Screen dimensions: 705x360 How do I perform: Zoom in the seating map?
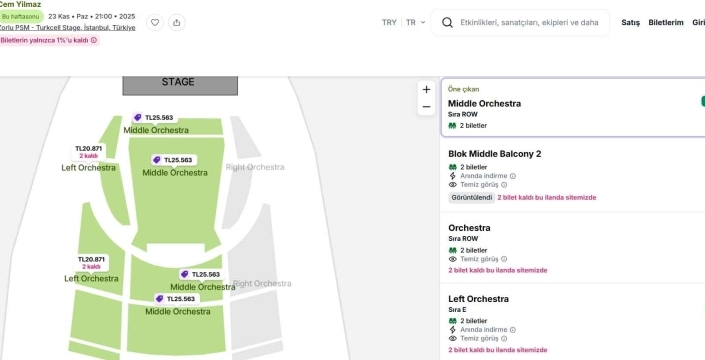point(426,89)
